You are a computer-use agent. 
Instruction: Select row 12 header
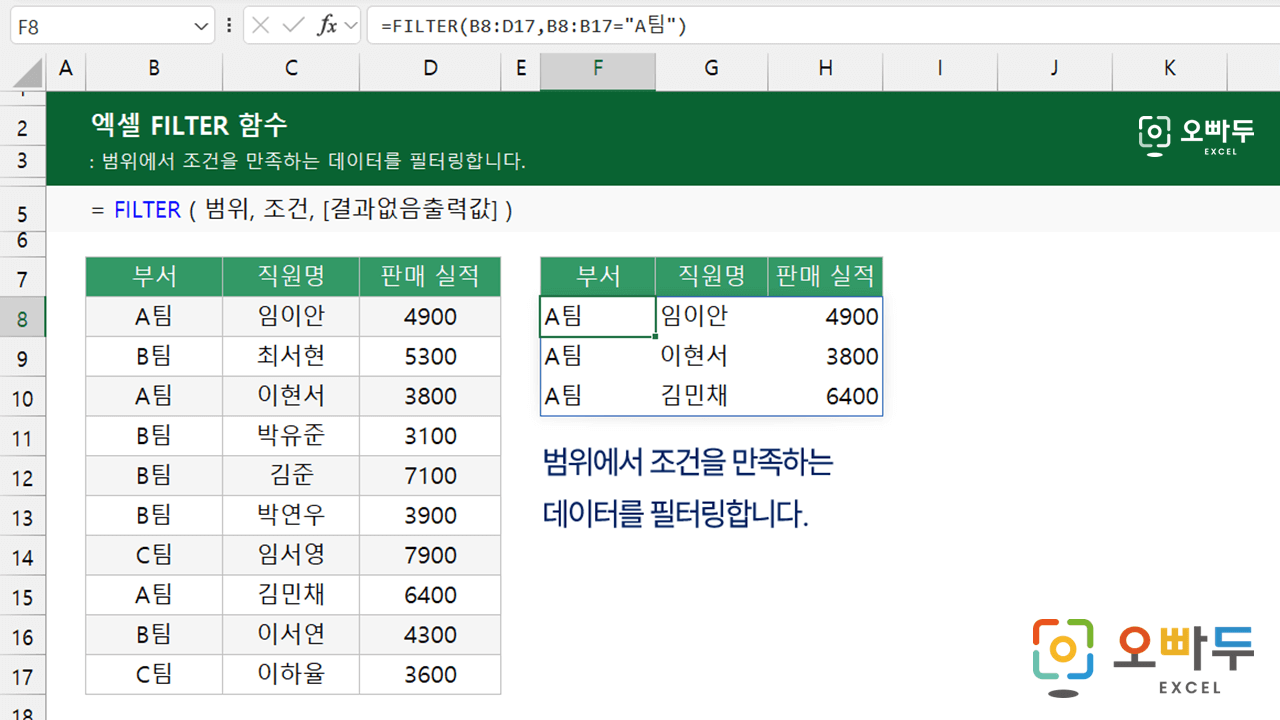pos(23,477)
